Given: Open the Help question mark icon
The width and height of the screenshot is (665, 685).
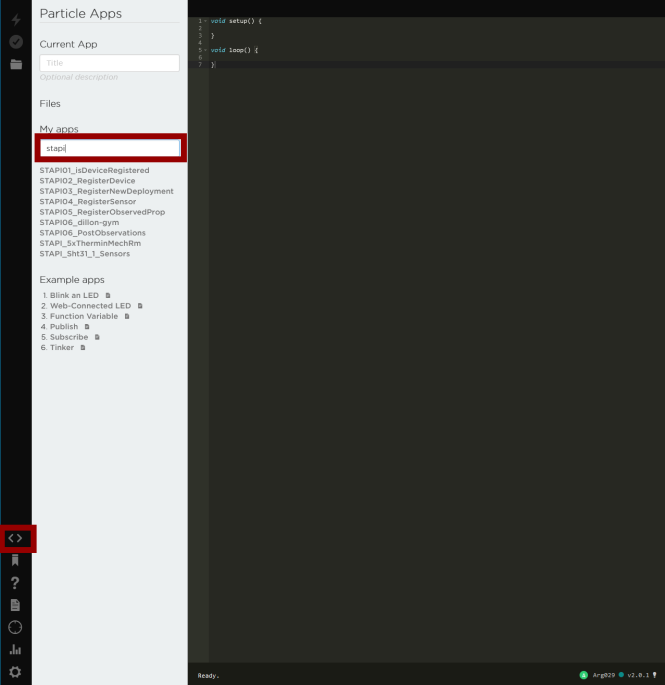Looking at the screenshot, I should 15,583.
